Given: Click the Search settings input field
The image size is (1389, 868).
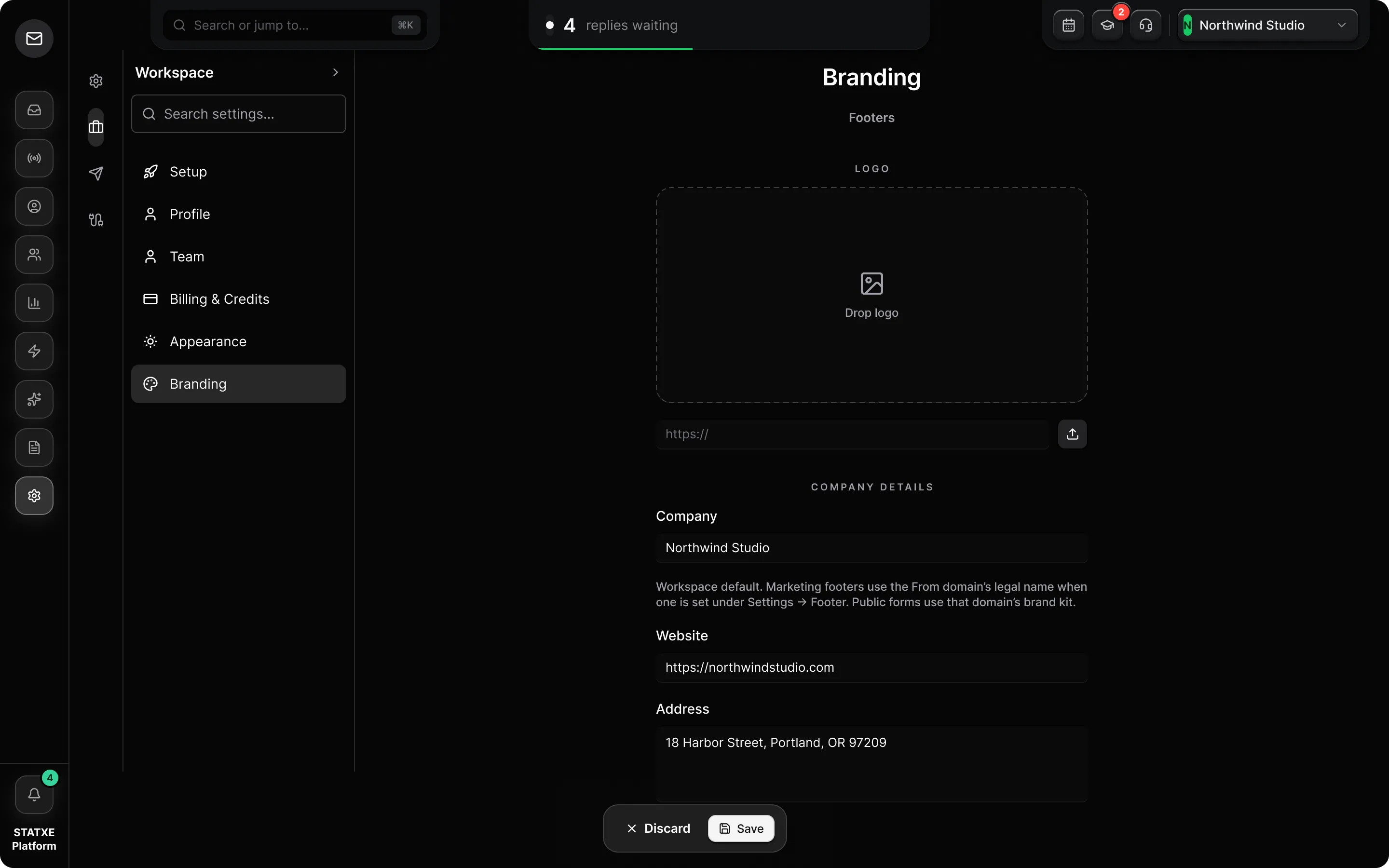Looking at the screenshot, I should coord(238,114).
